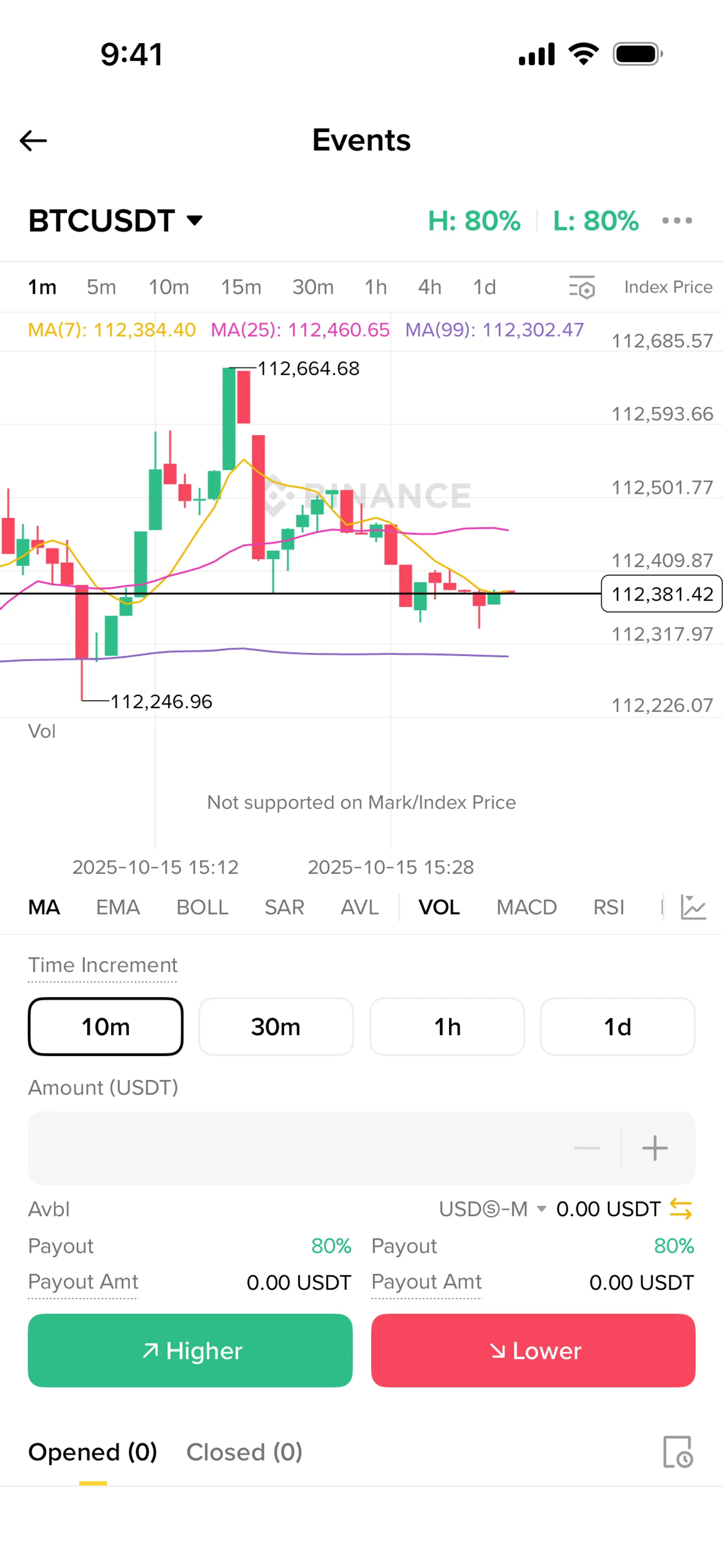The height and width of the screenshot is (1568, 723).
Task: Tap the chart indicators line-graph icon
Action: coord(693,907)
